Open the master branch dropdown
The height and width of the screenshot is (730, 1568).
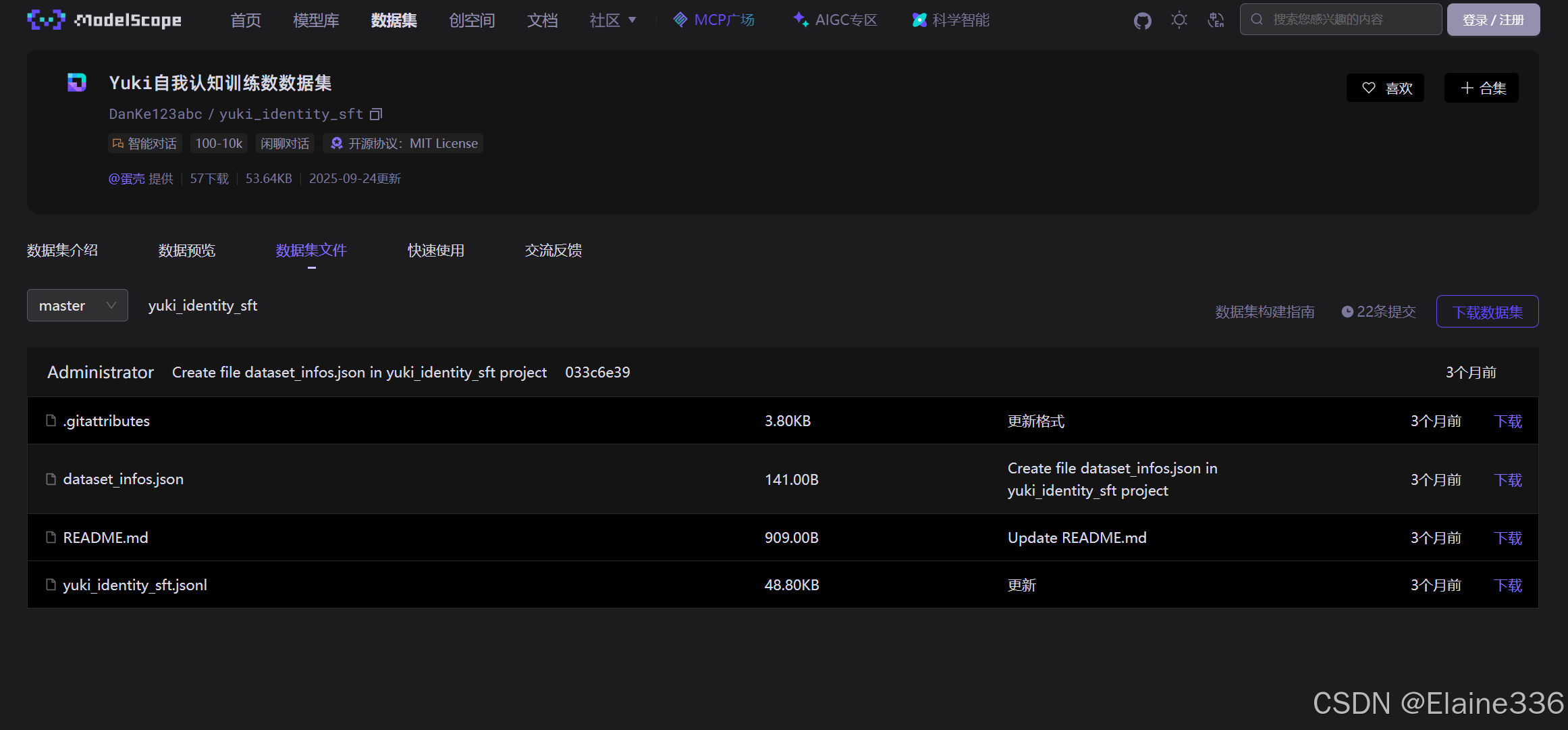point(77,305)
